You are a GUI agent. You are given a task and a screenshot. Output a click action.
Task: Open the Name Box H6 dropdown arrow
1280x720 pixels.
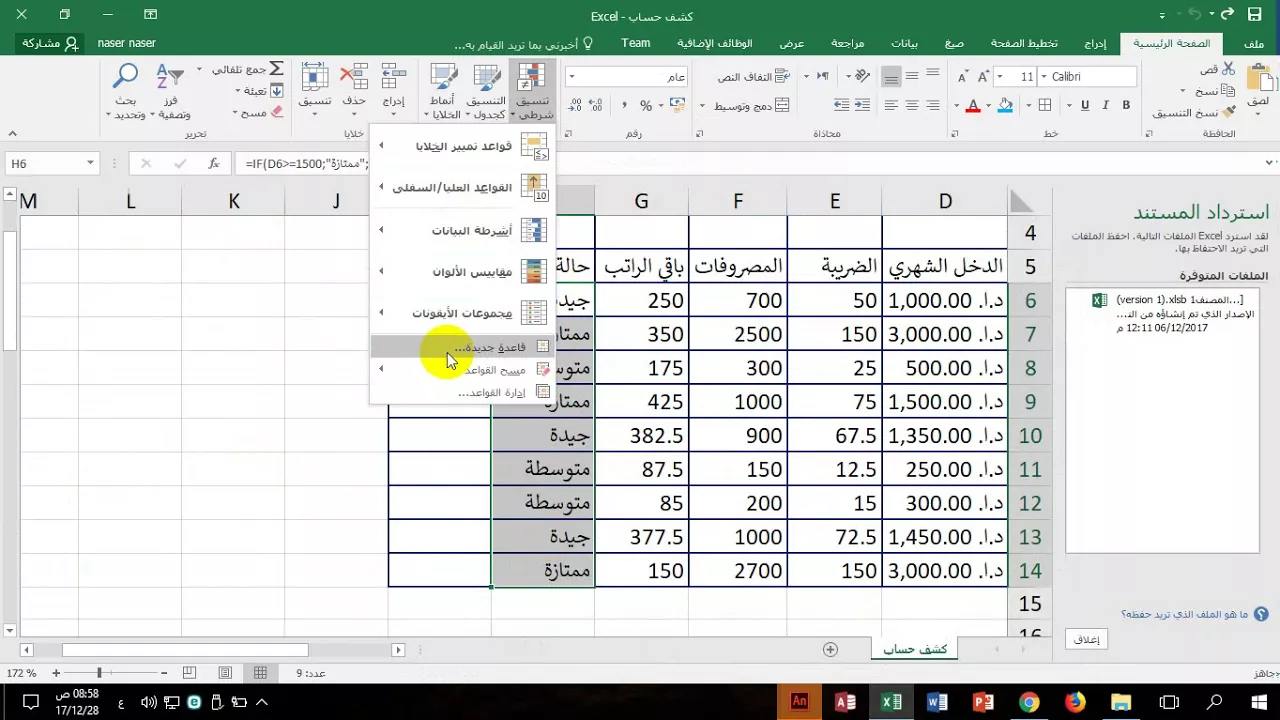point(90,163)
